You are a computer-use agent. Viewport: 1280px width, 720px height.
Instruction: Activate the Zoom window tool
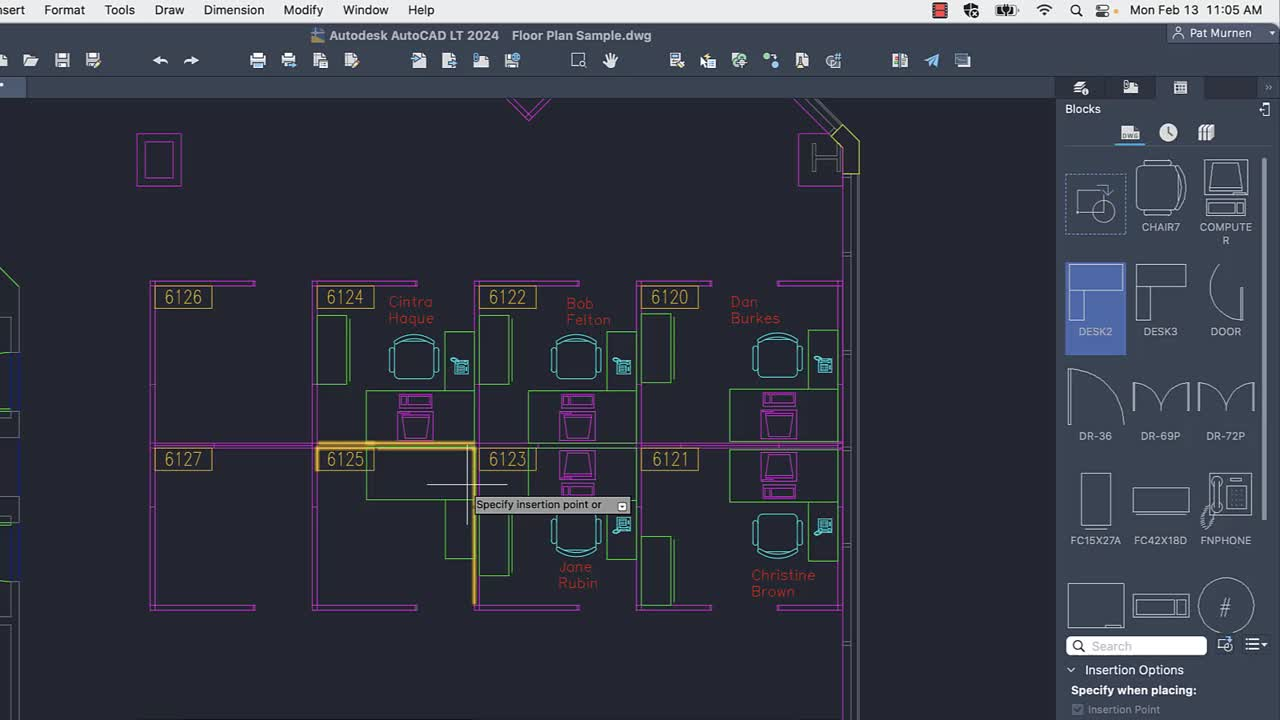(578, 60)
